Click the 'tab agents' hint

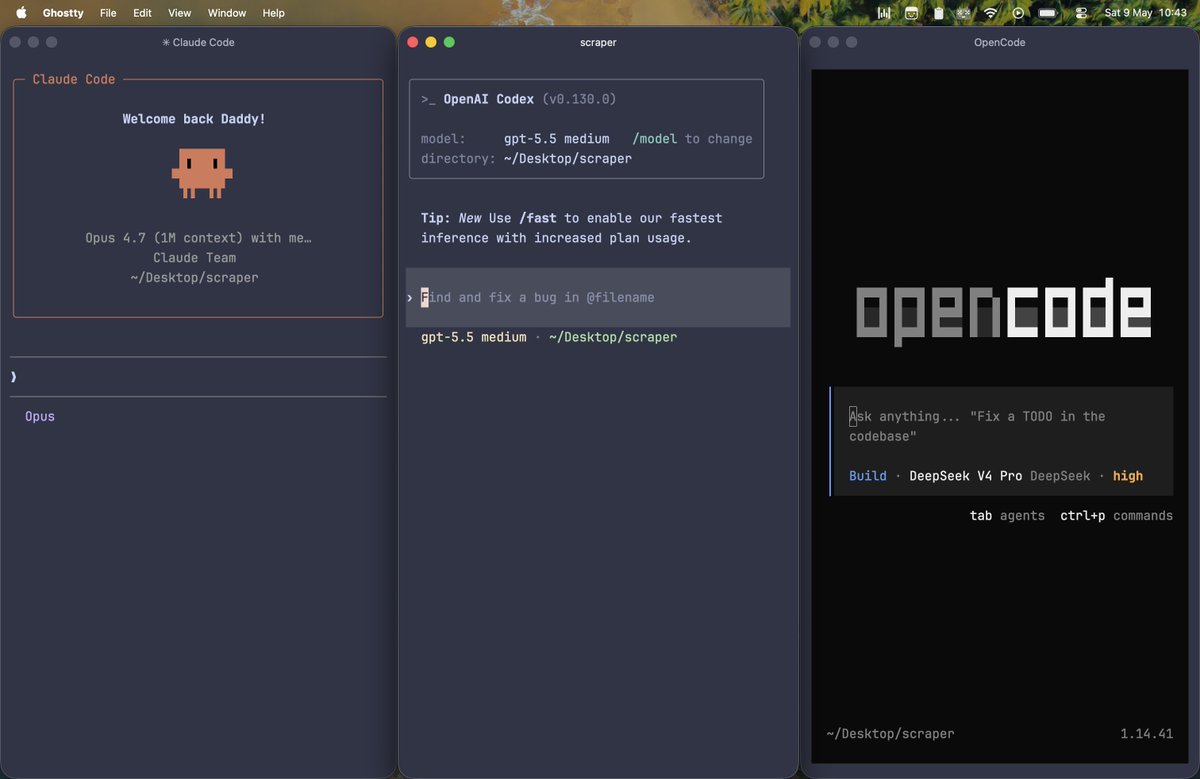[1007, 516]
